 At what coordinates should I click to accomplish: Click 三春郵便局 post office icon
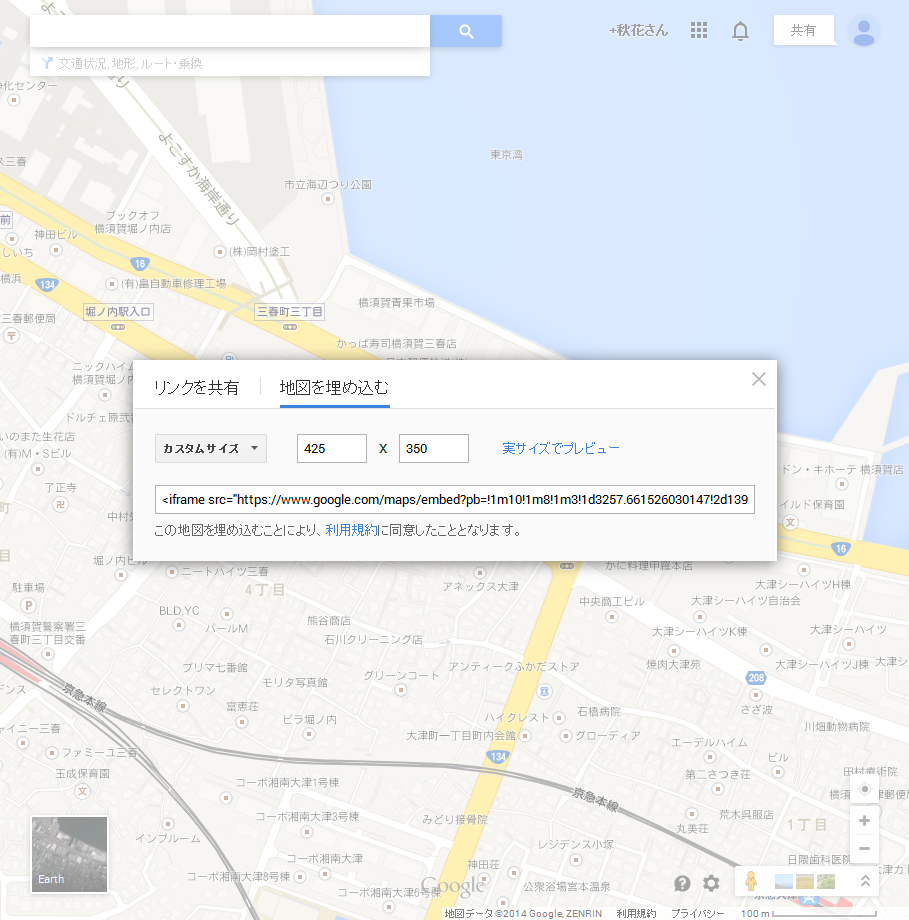pos(11,336)
